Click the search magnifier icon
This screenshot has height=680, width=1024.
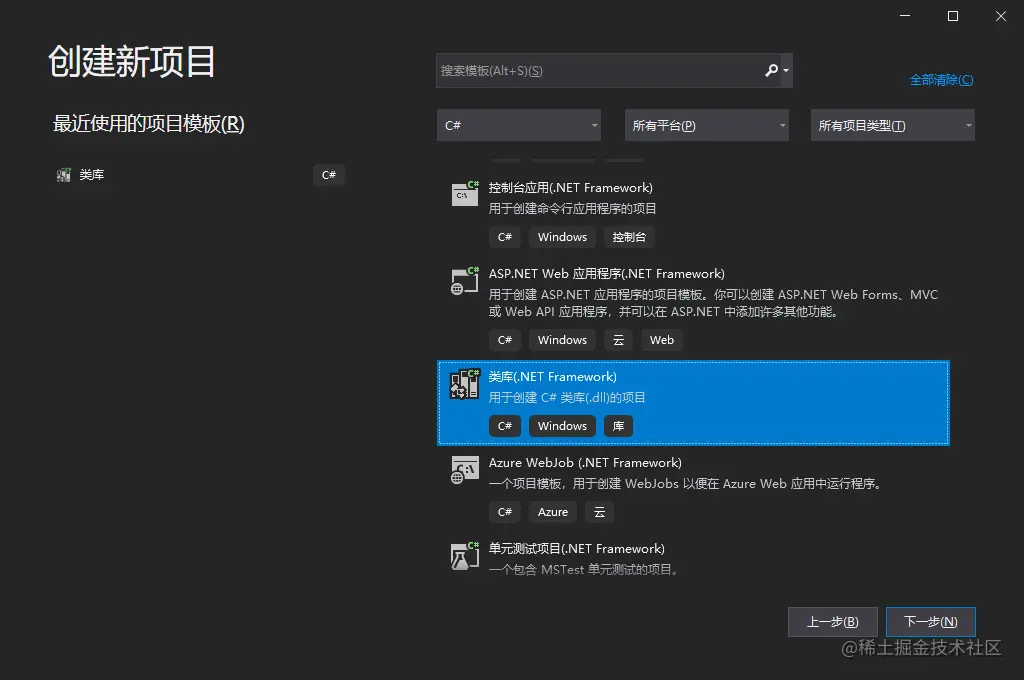(x=771, y=70)
